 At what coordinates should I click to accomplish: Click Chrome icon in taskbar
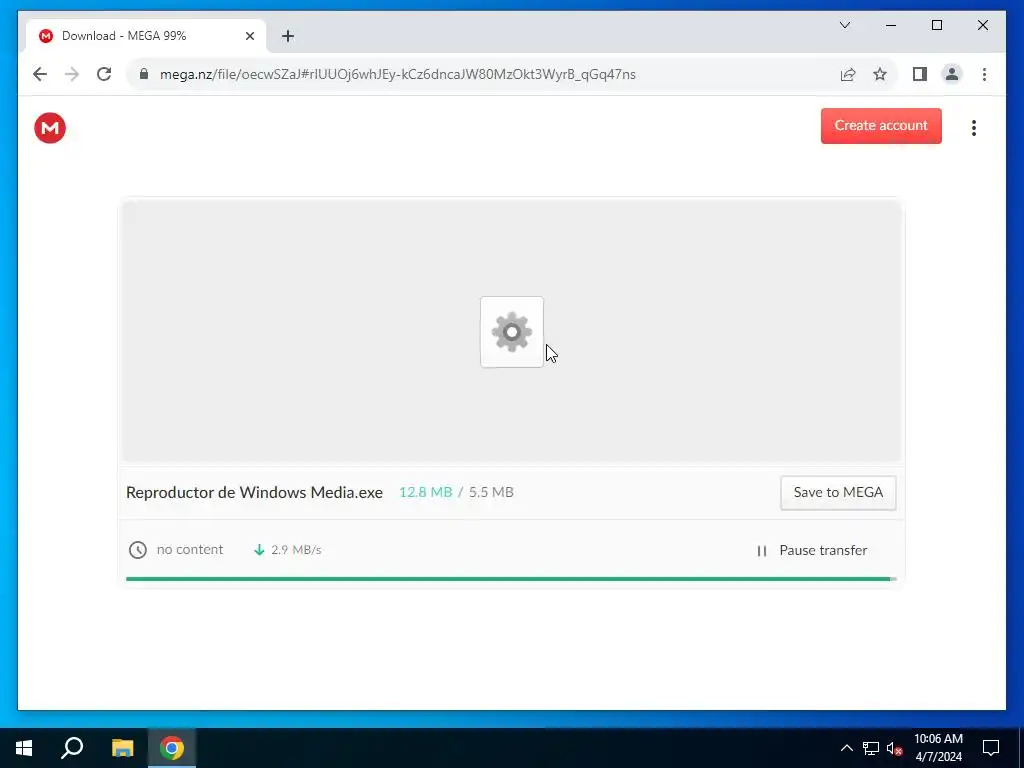click(172, 748)
